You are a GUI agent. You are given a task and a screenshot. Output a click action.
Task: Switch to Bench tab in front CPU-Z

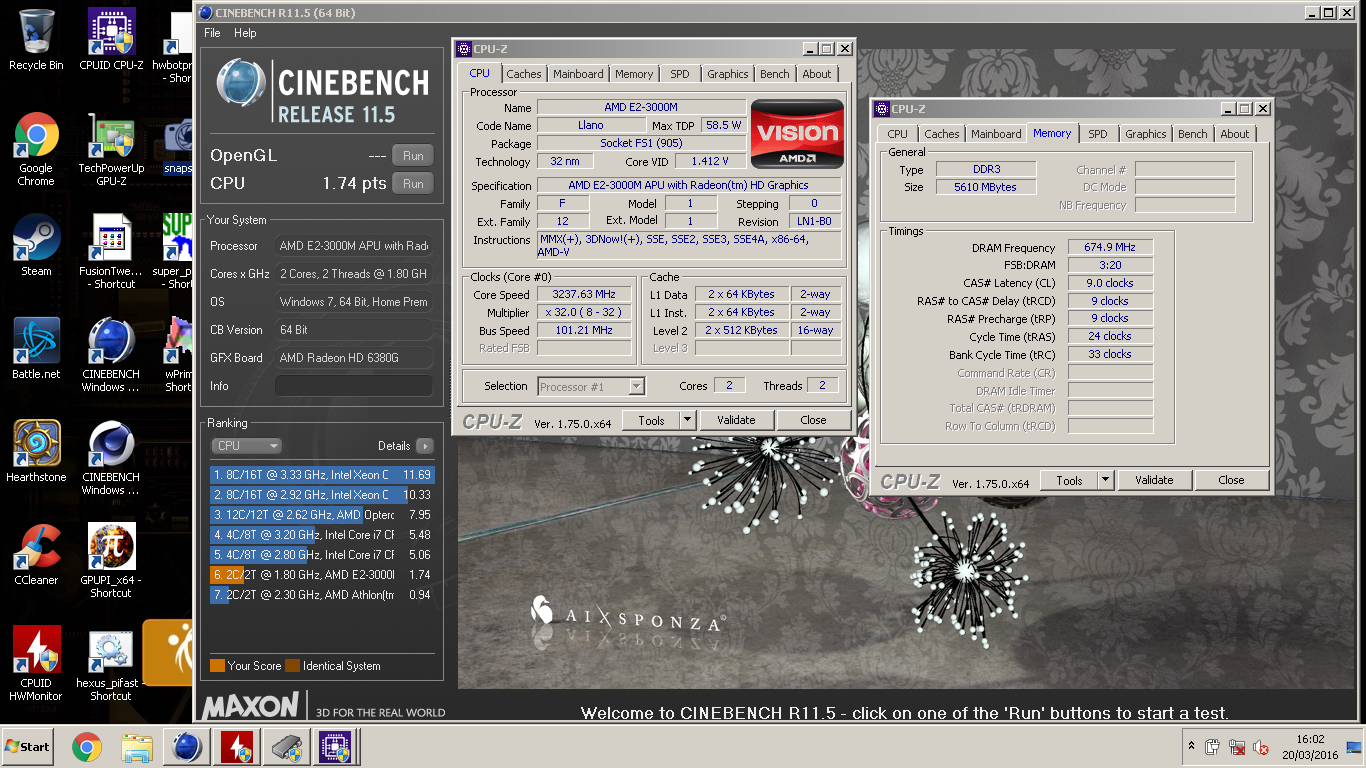click(x=774, y=74)
